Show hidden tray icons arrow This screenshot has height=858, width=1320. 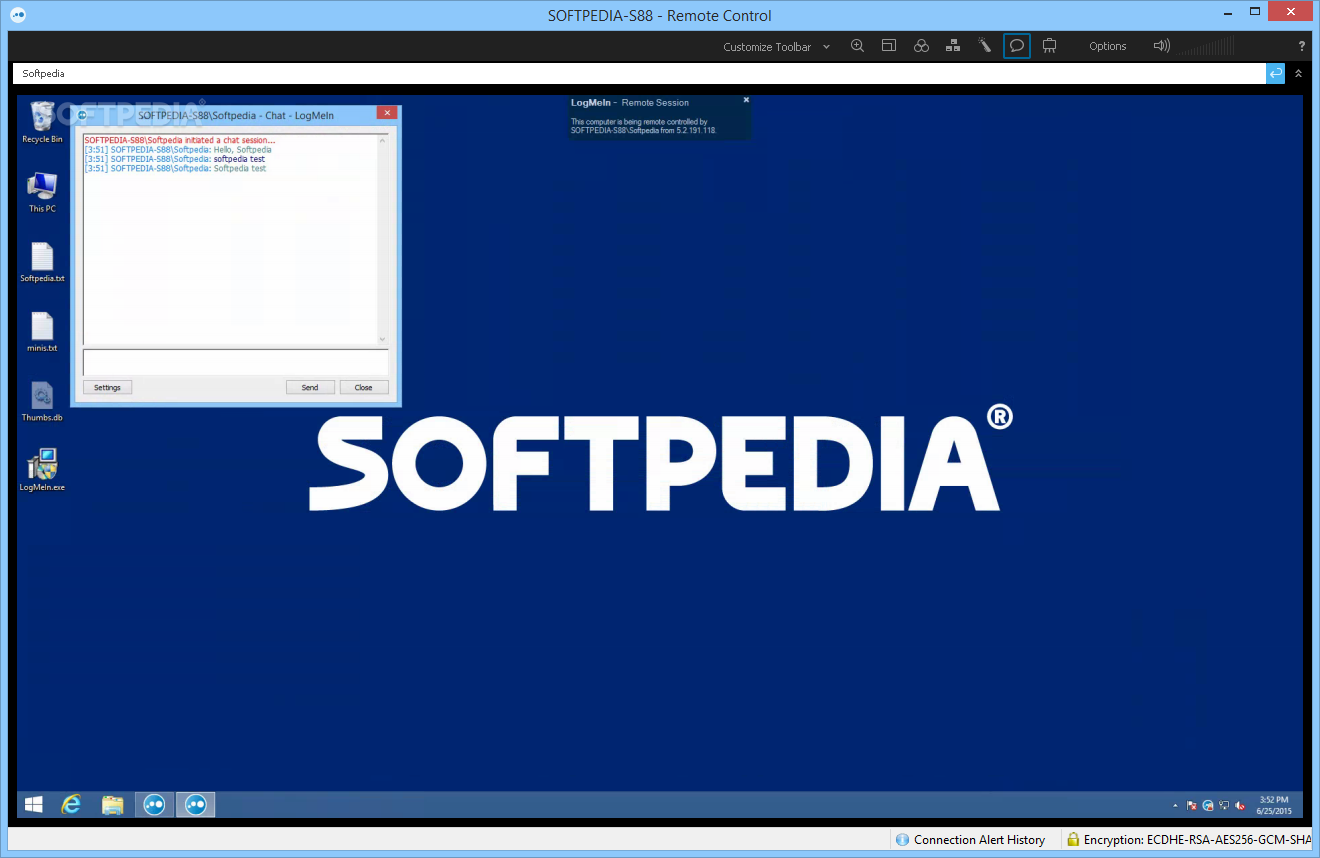click(x=1175, y=805)
